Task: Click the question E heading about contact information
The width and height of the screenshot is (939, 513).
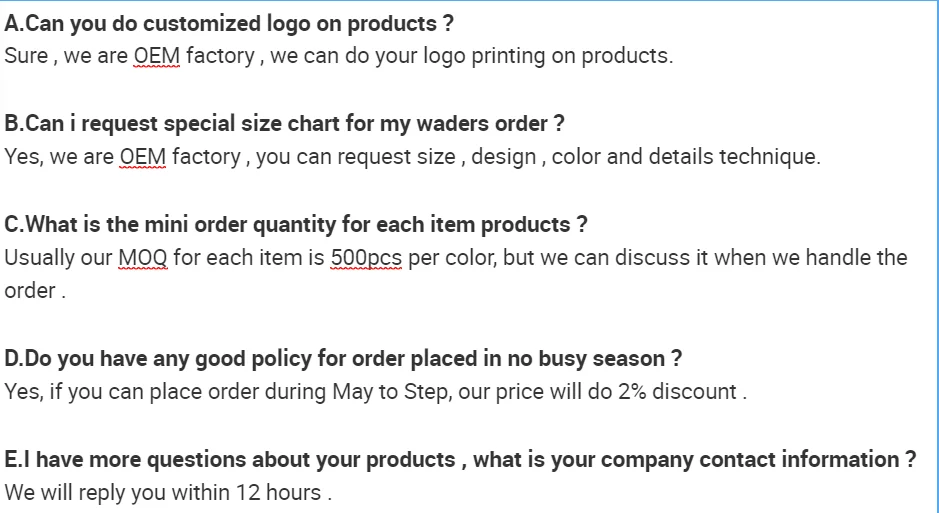Action: 460,460
